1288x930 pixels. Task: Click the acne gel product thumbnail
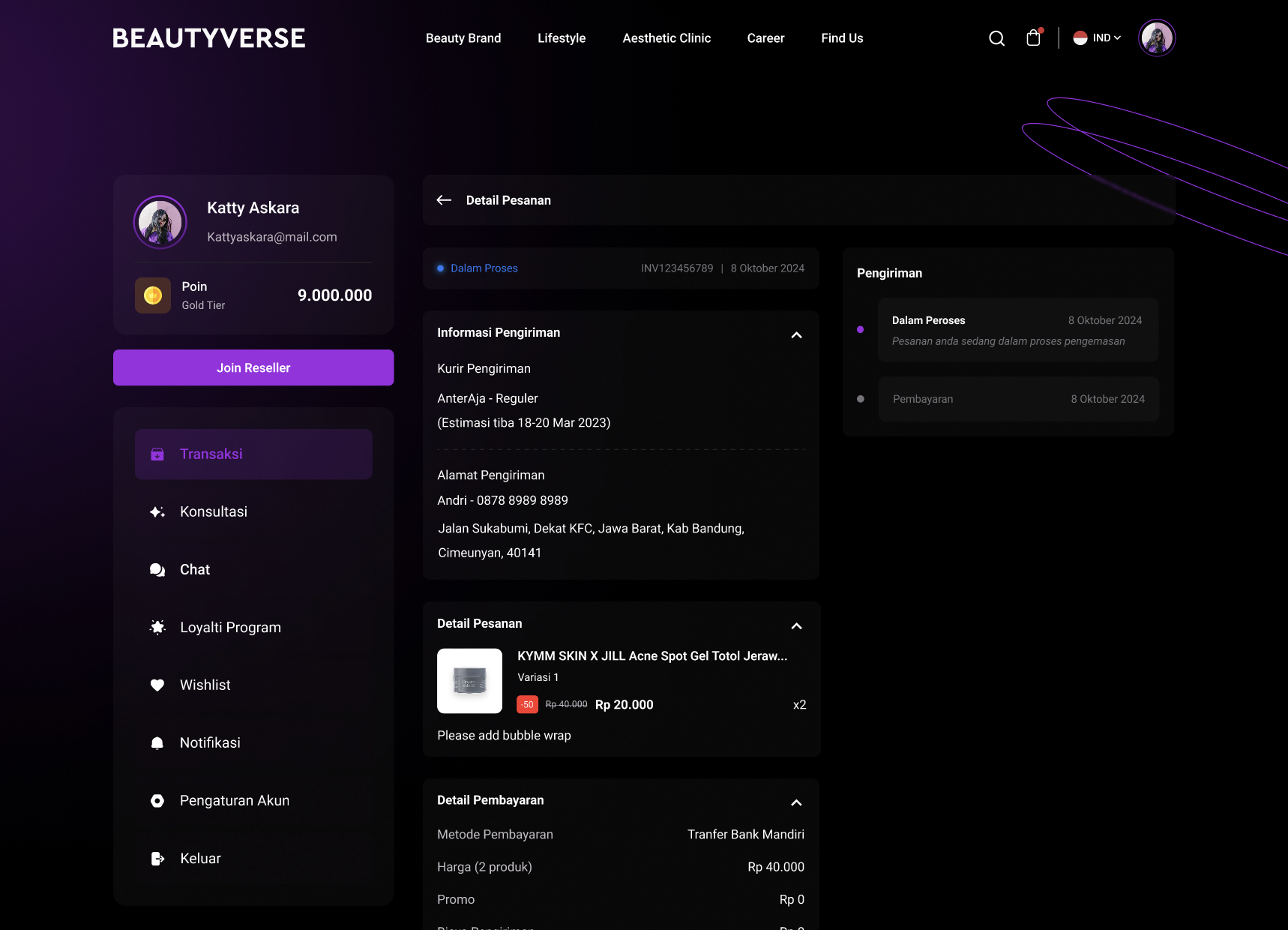(x=469, y=681)
